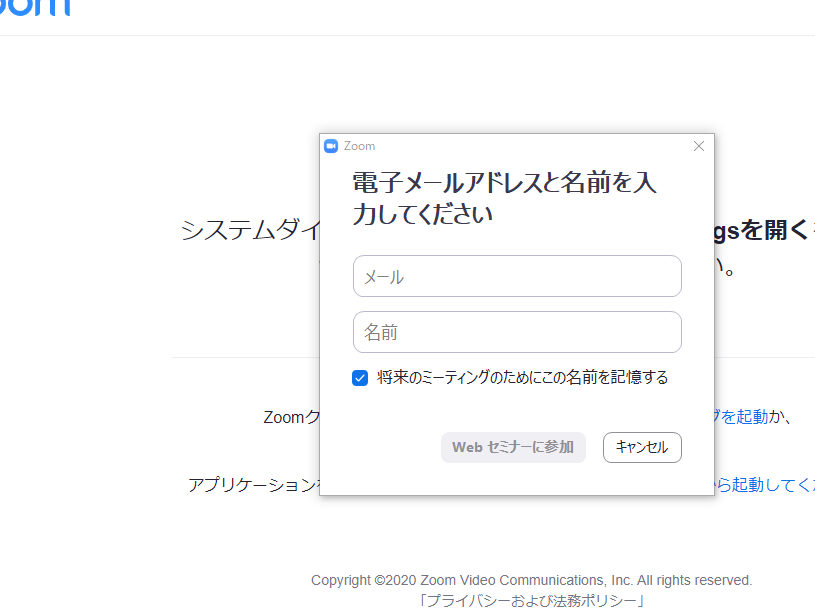
Task: Open the 「プライバシーおよび法務ポリシー」 link
Action: (532, 601)
